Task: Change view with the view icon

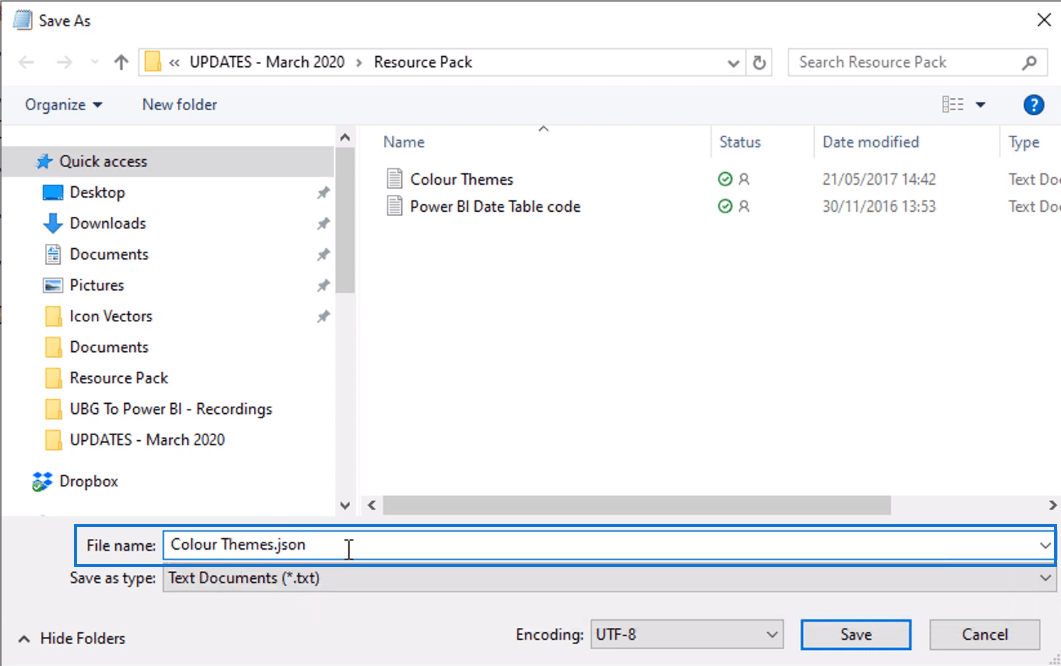Action: (x=953, y=104)
